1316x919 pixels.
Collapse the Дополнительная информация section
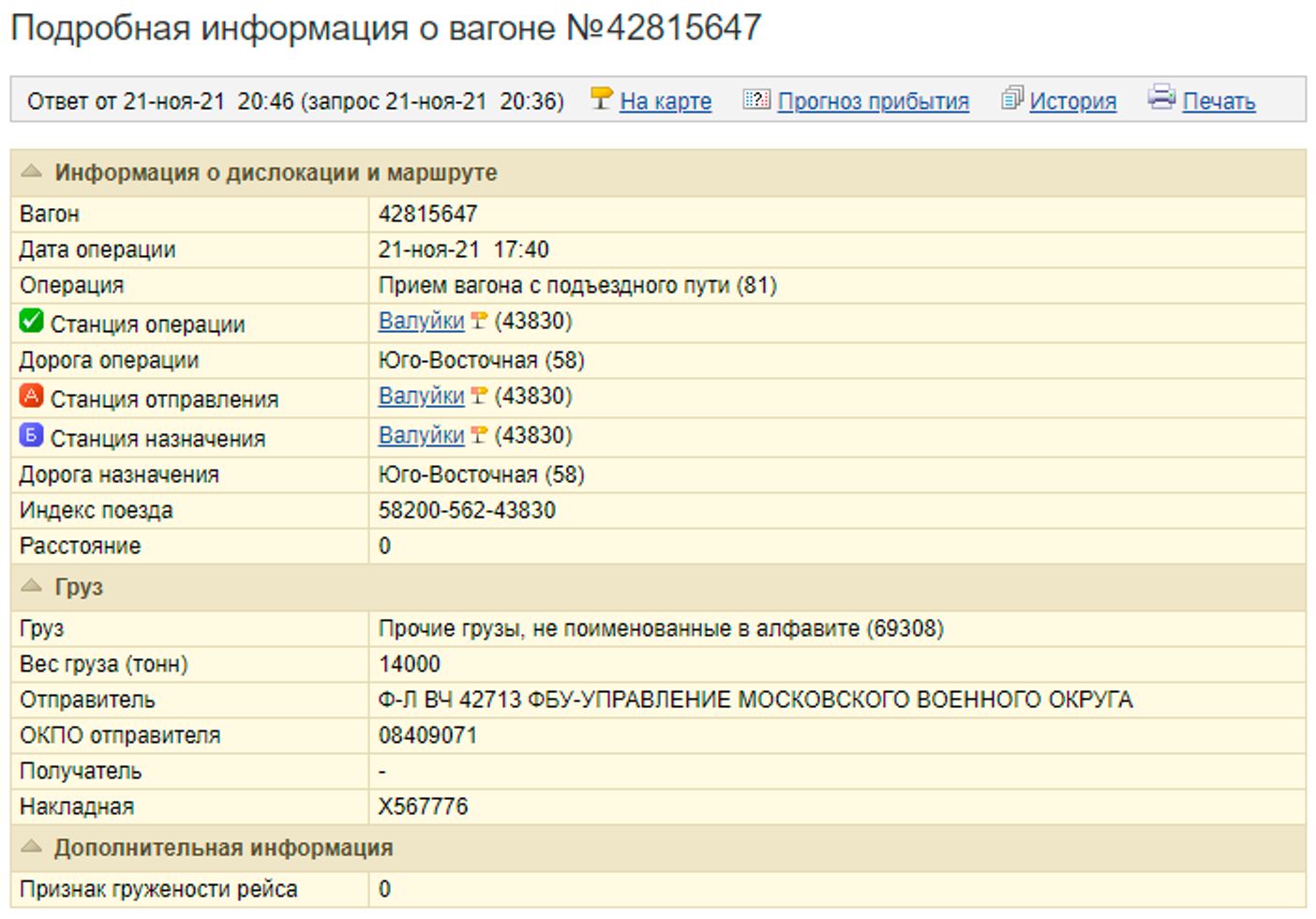(32, 847)
